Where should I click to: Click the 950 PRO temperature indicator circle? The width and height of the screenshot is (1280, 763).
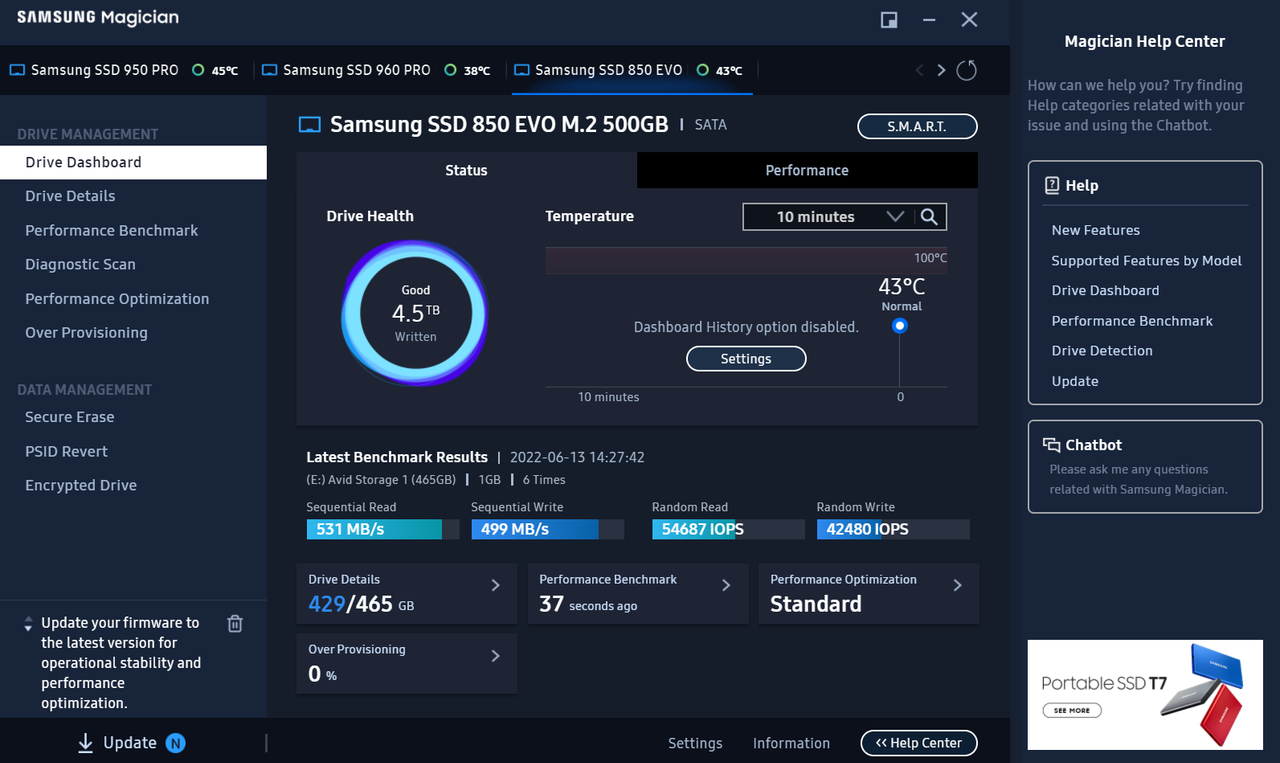[198, 70]
